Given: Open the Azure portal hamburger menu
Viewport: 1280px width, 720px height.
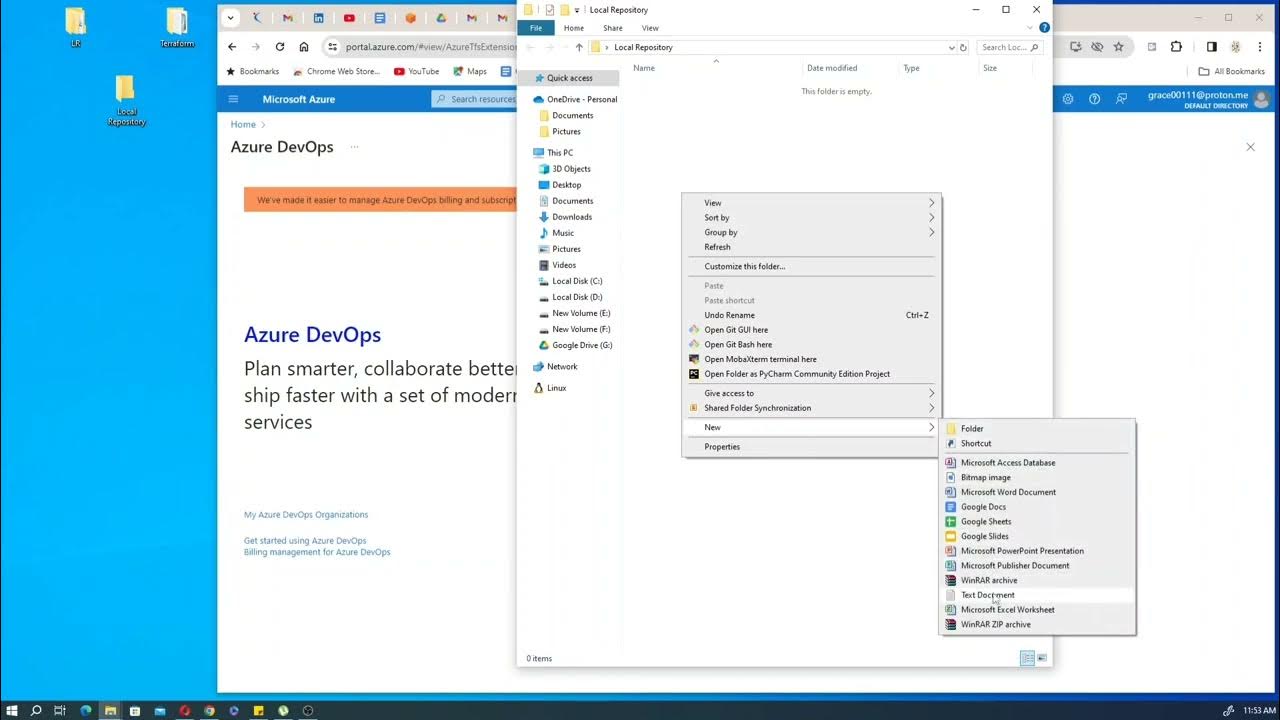Looking at the screenshot, I should click(233, 99).
